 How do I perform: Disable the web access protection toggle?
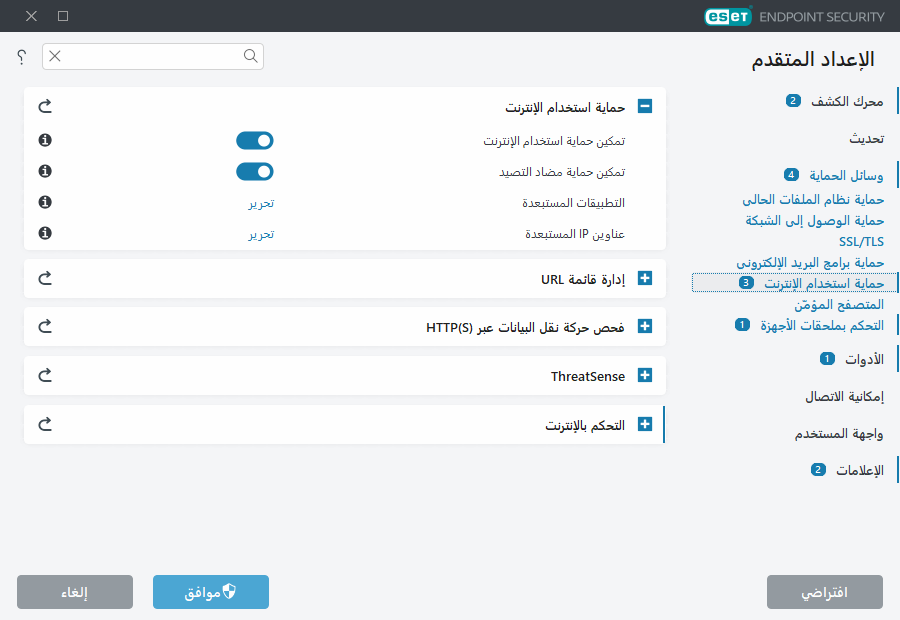254,140
